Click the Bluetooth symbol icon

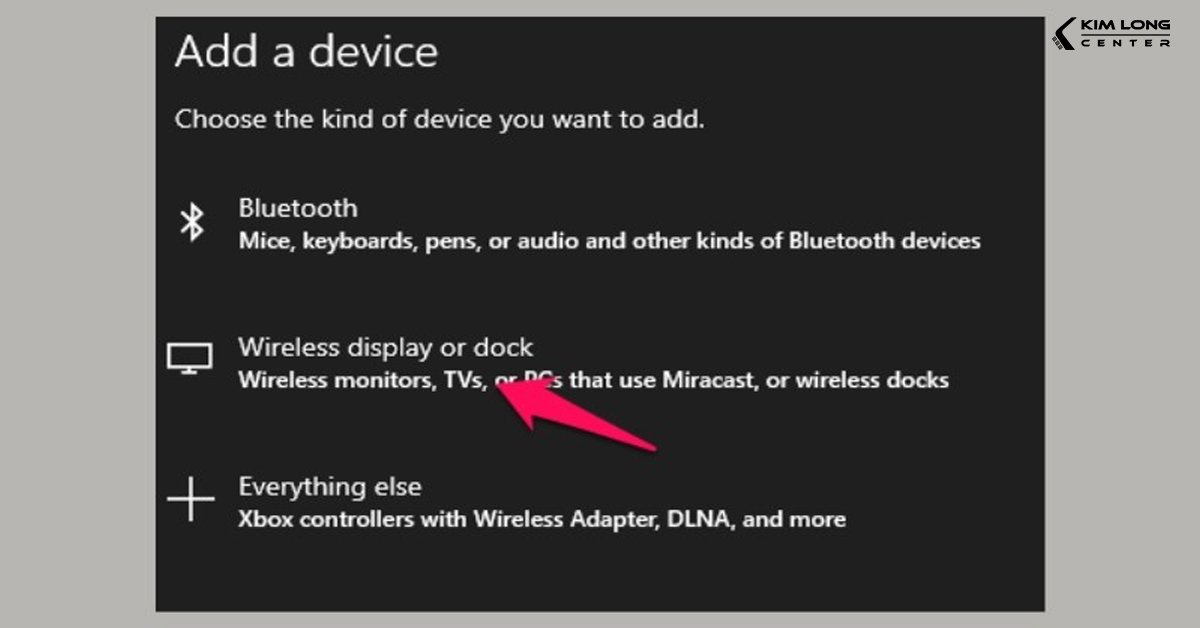point(191,223)
